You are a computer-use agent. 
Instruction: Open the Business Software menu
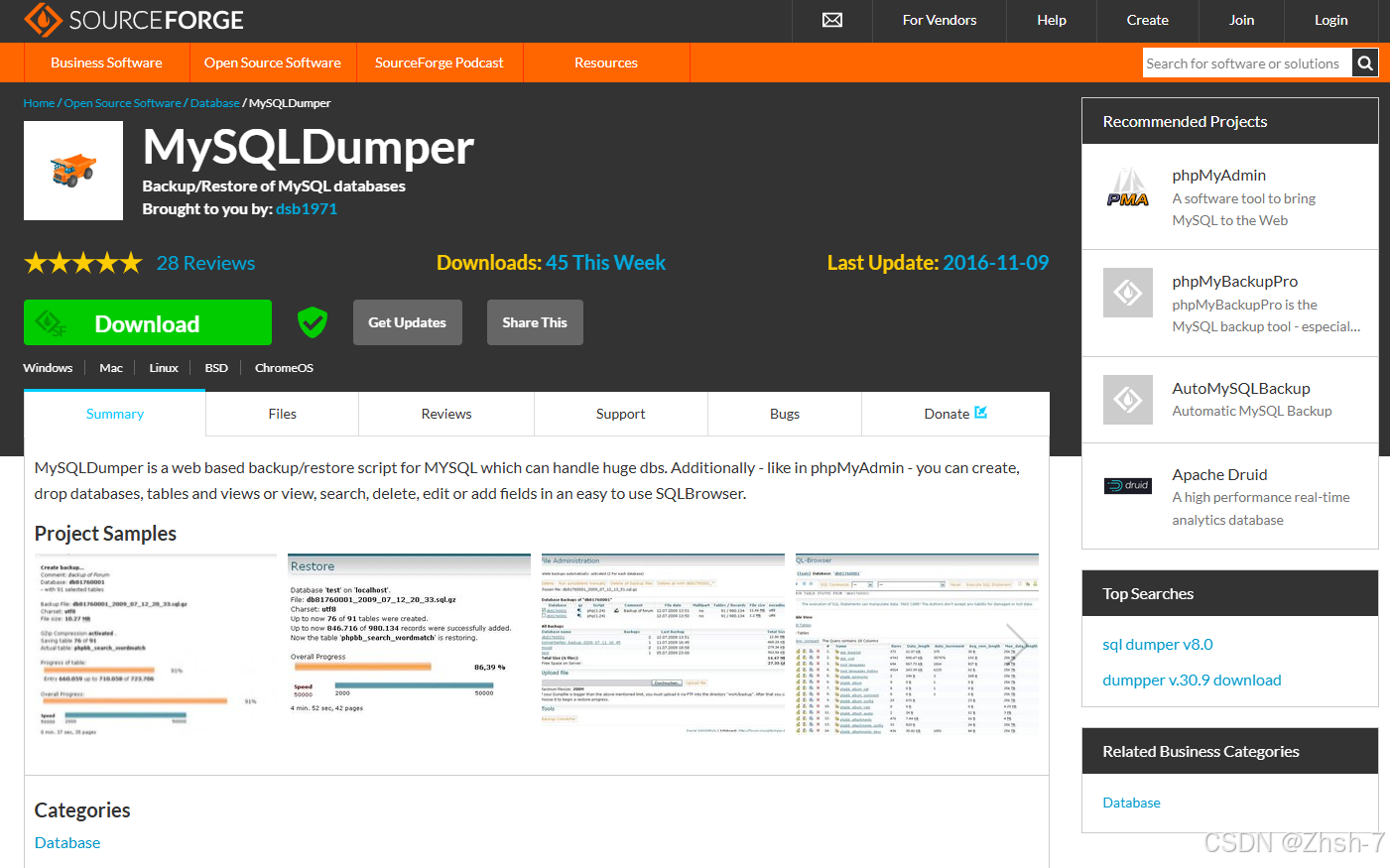point(106,62)
